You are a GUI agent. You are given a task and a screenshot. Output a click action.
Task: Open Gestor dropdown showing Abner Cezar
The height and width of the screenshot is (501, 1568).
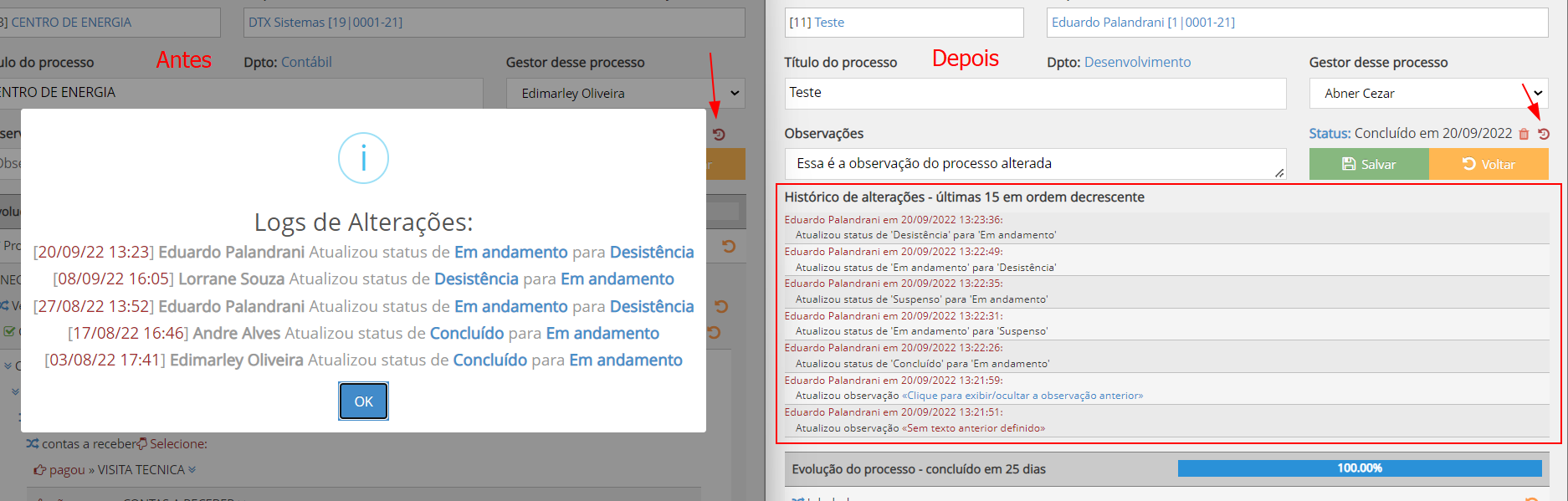(1427, 94)
